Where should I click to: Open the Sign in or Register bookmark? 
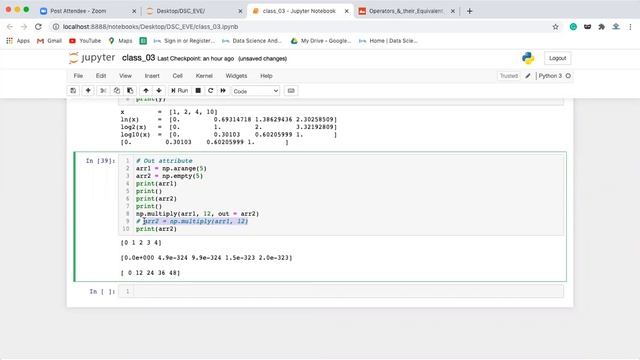pyautogui.click(x=184, y=41)
